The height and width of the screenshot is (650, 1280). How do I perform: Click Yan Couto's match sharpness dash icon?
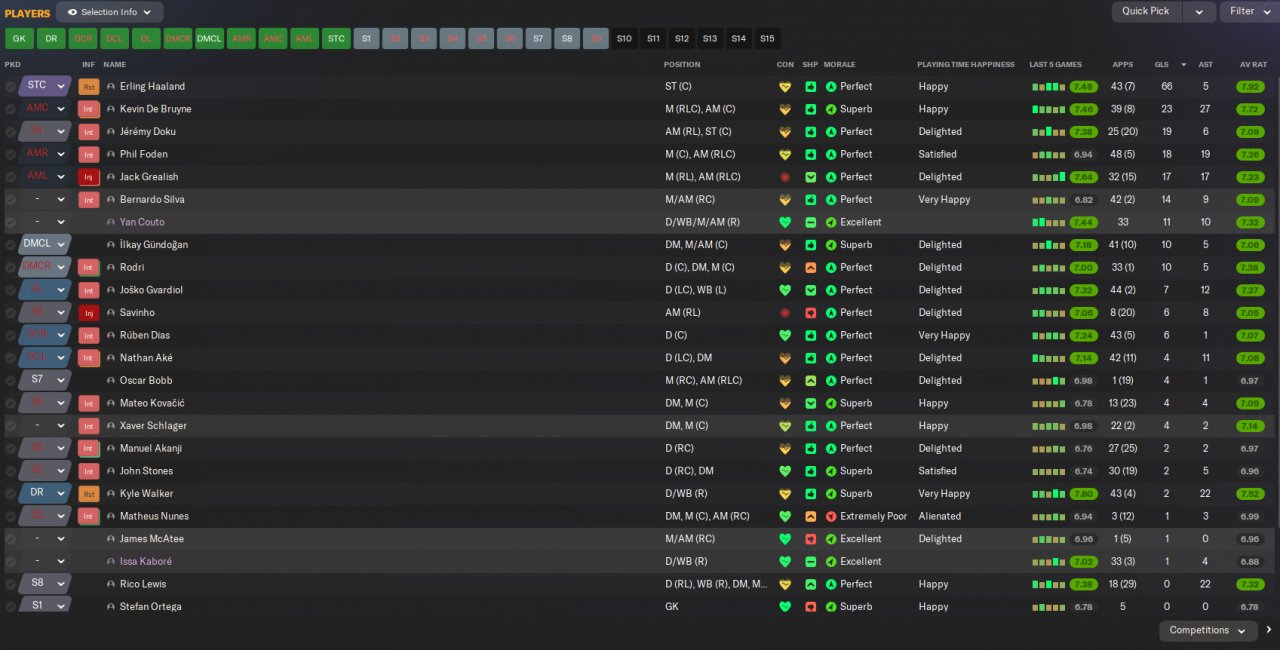810,222
